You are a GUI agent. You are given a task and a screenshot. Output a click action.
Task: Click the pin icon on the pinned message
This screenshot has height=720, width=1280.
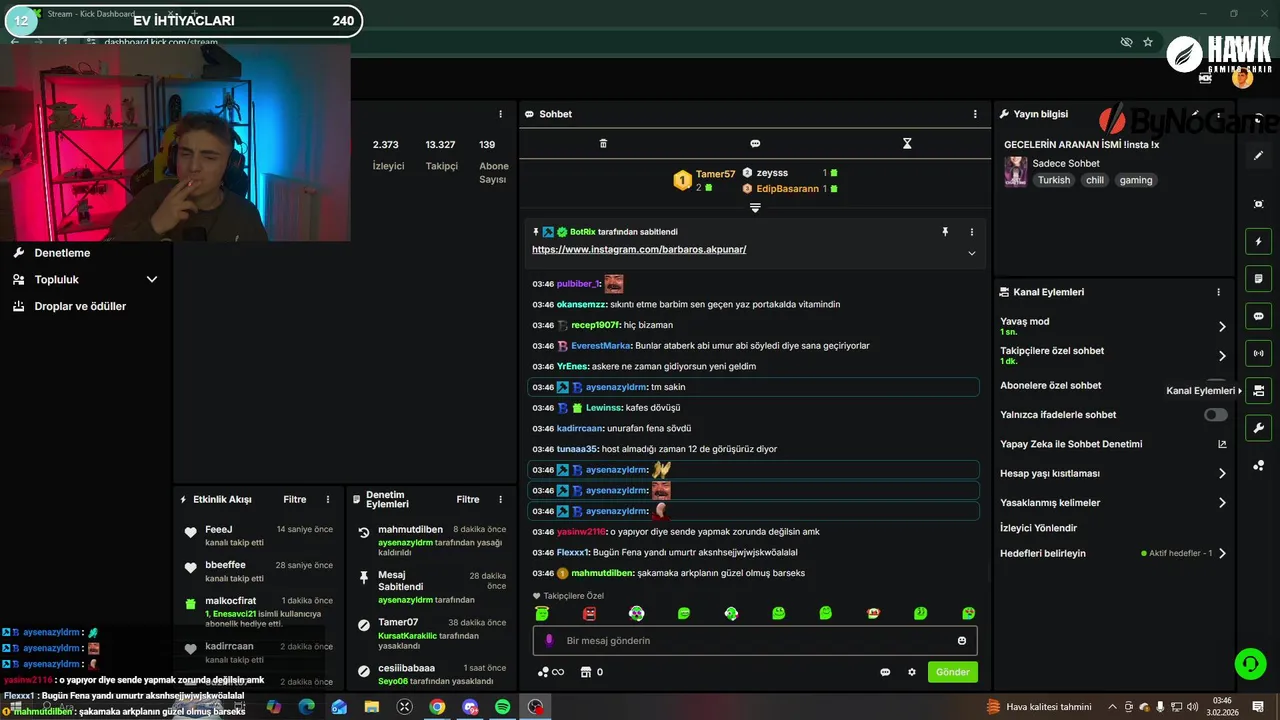pos(944,232)
